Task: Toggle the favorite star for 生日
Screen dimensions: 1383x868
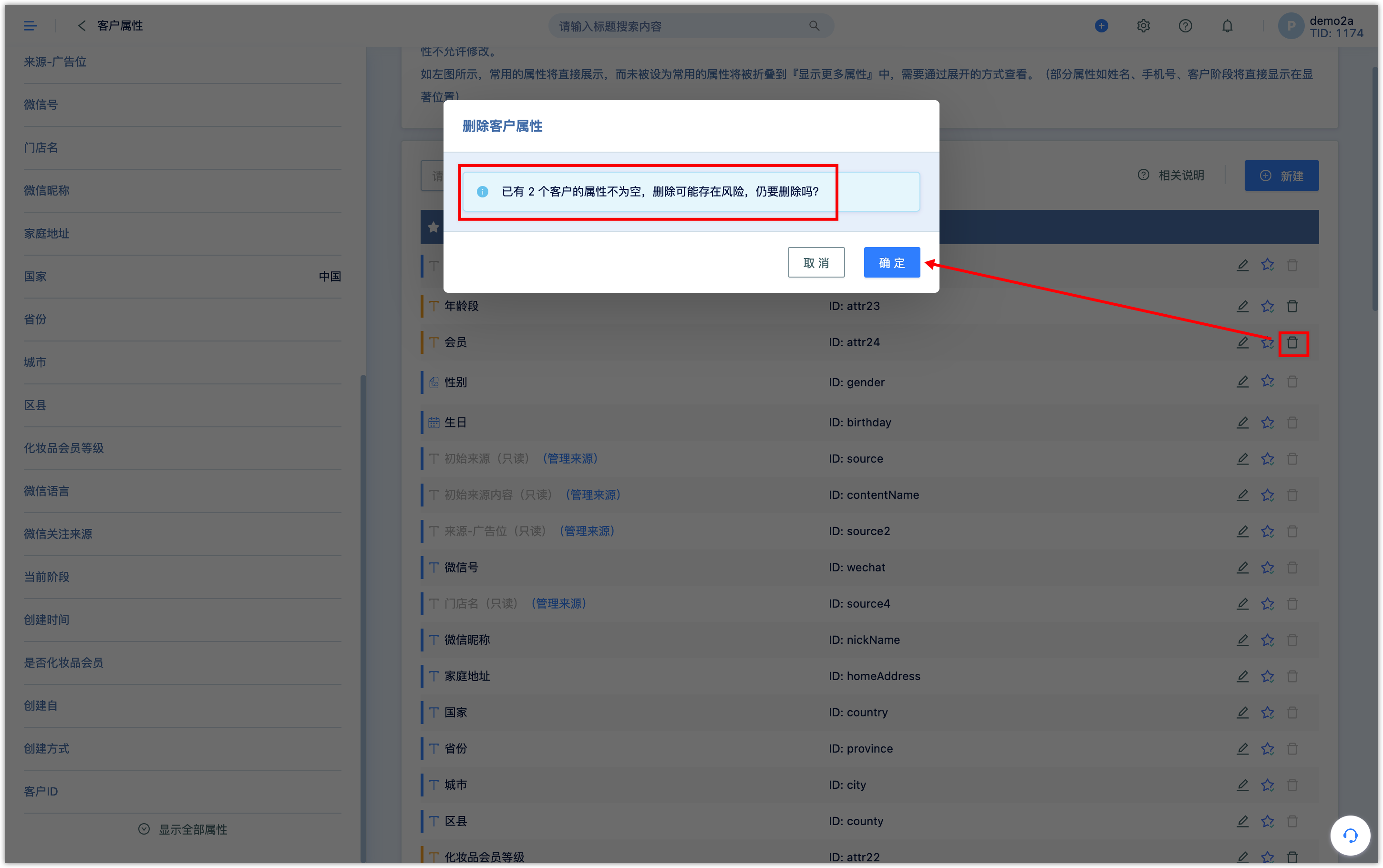Action: 1267,423
